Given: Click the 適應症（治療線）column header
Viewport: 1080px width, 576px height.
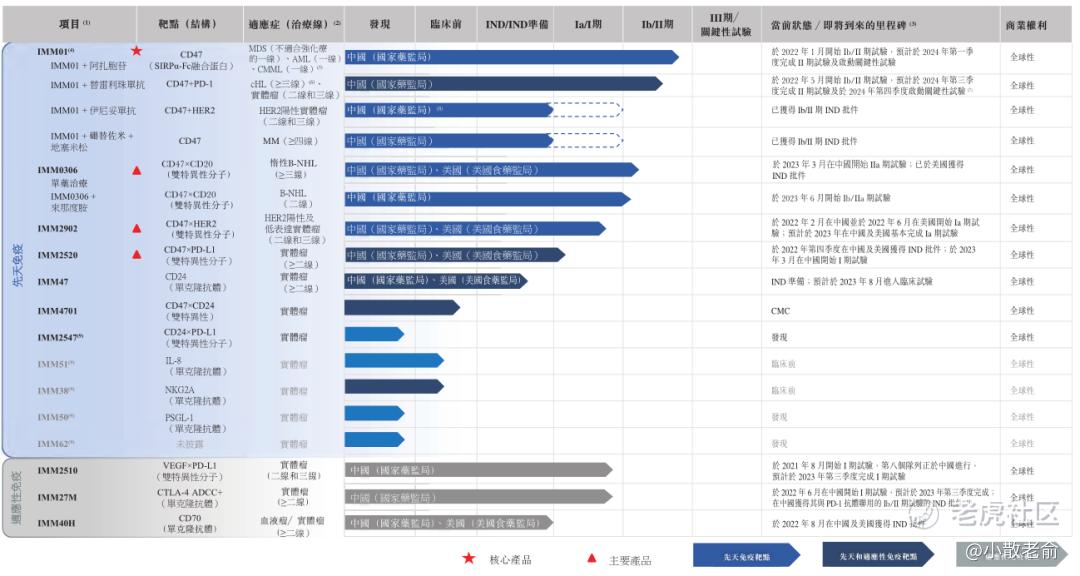Looking at the screenshot, I should (294, 24).
